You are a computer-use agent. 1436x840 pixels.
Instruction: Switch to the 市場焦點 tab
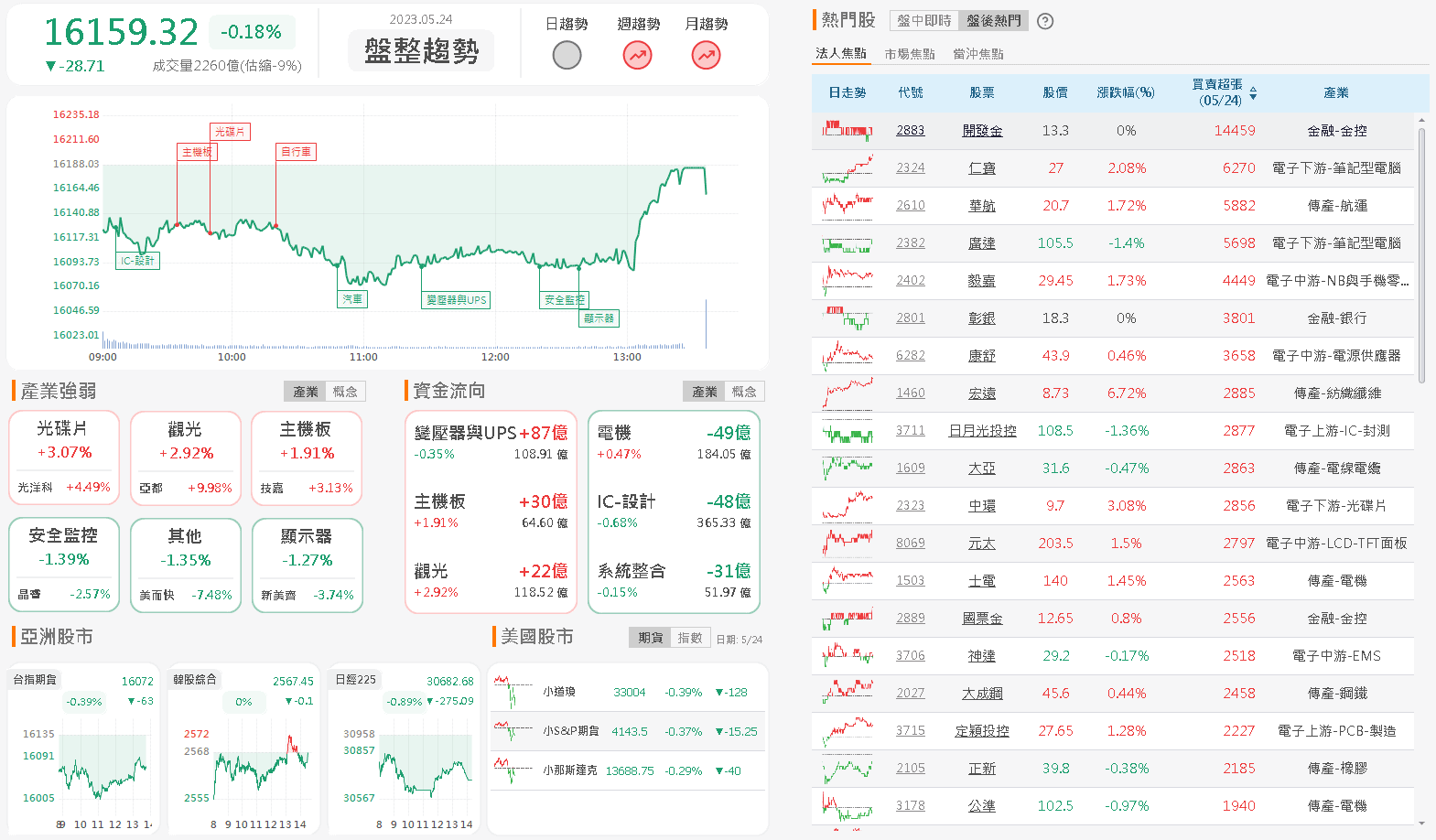click(x=909, y=54)
